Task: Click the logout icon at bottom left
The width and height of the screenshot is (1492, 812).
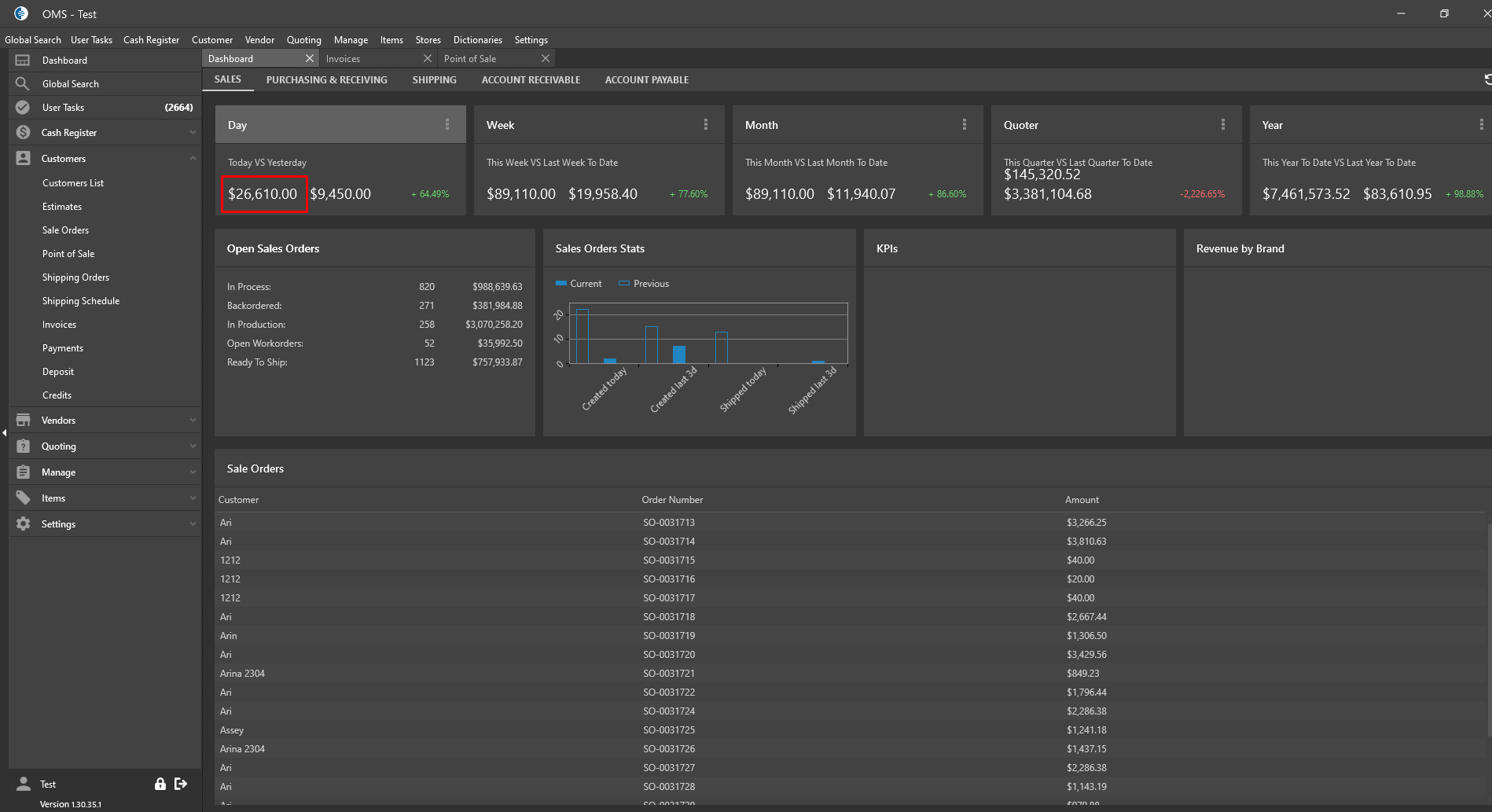Action: coord(181,784)
